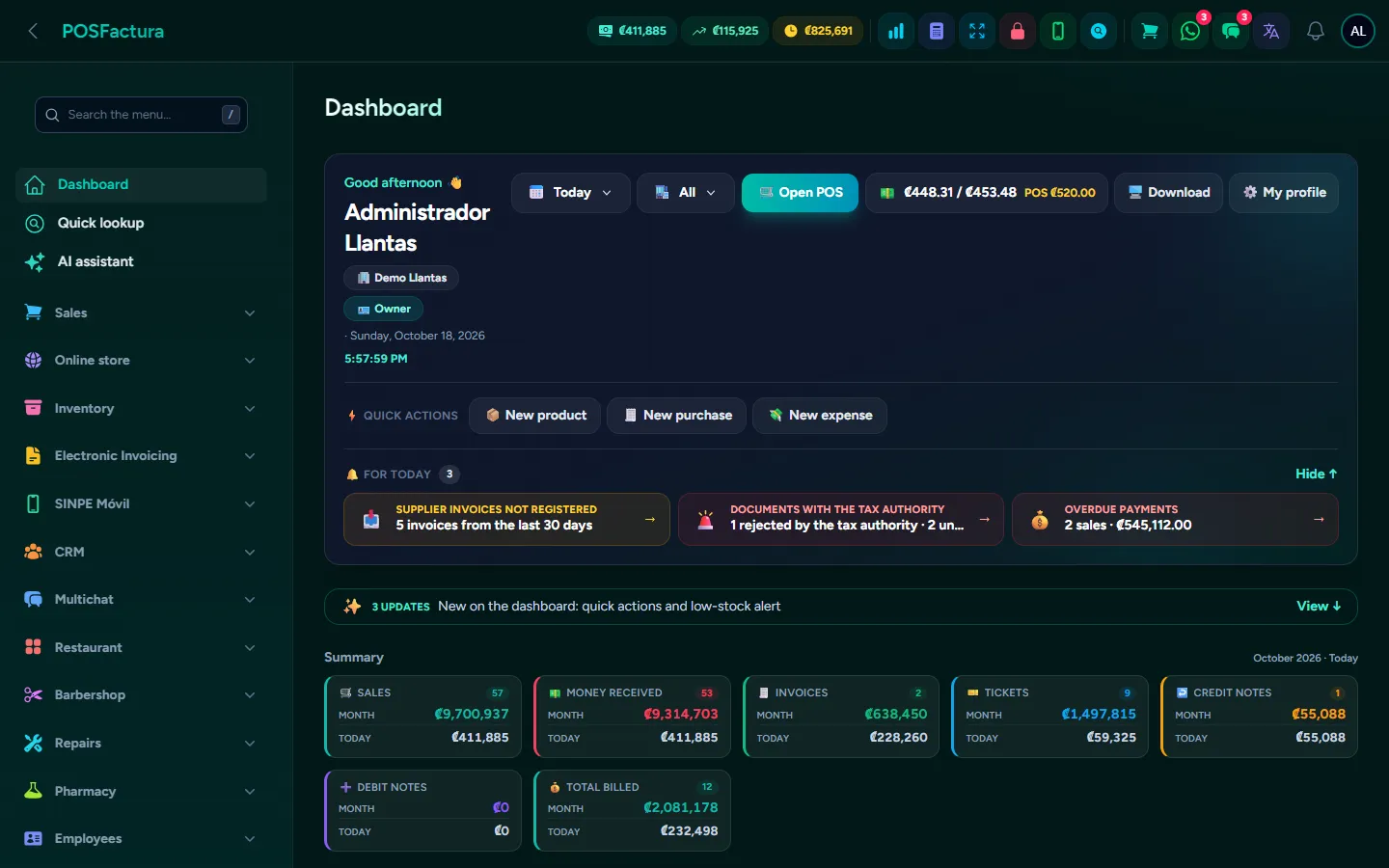Open the Today date range dropdown
1389x868 pixels.
pyautogui.click(x=571, y=193)
